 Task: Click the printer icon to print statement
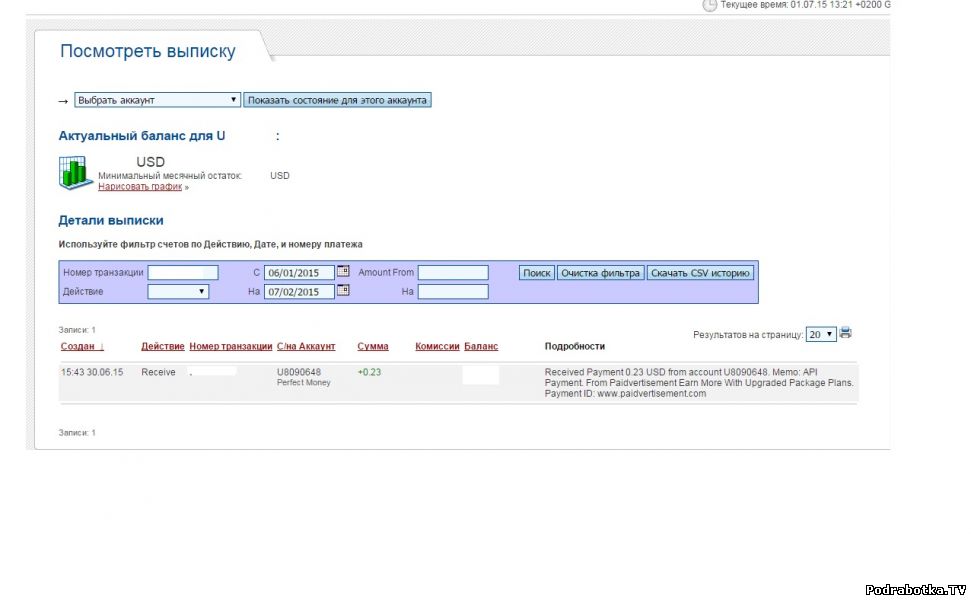846,333
